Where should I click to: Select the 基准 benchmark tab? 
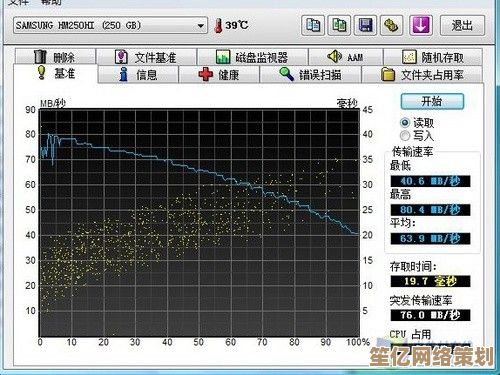[x=56, y=73]
